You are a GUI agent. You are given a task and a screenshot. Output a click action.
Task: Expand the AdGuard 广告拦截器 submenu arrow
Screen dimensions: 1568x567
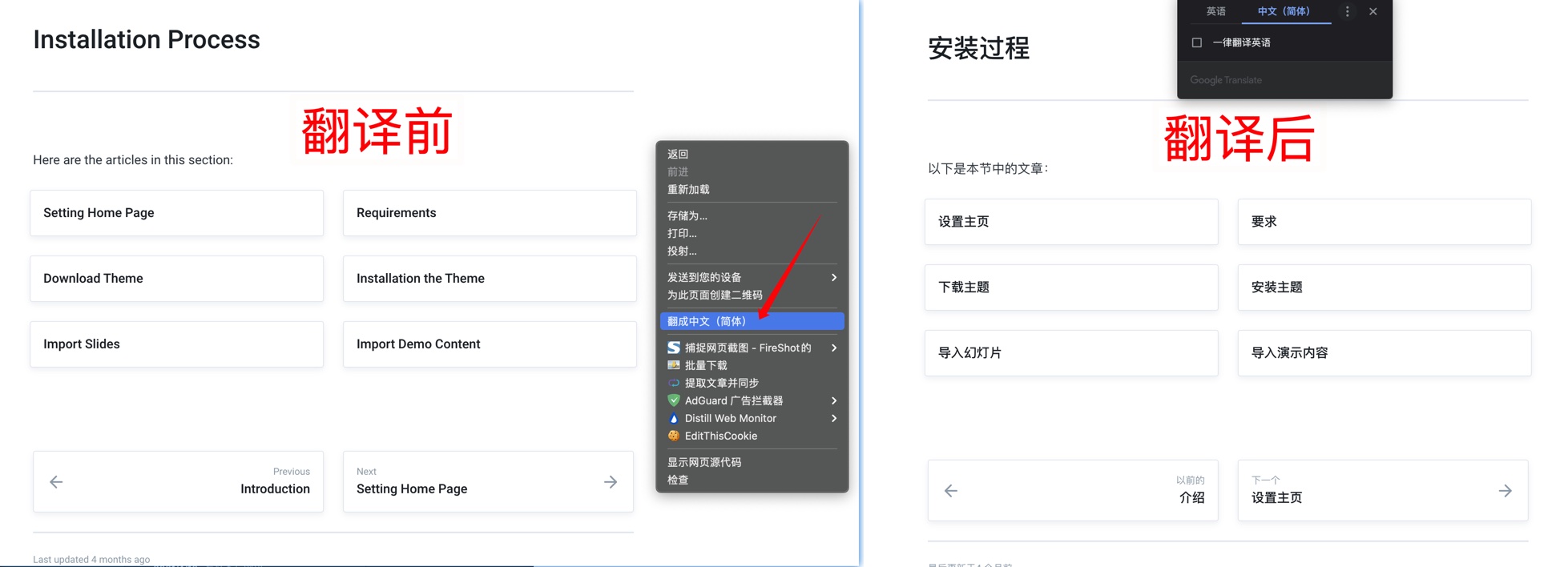(x=834, y=400)
